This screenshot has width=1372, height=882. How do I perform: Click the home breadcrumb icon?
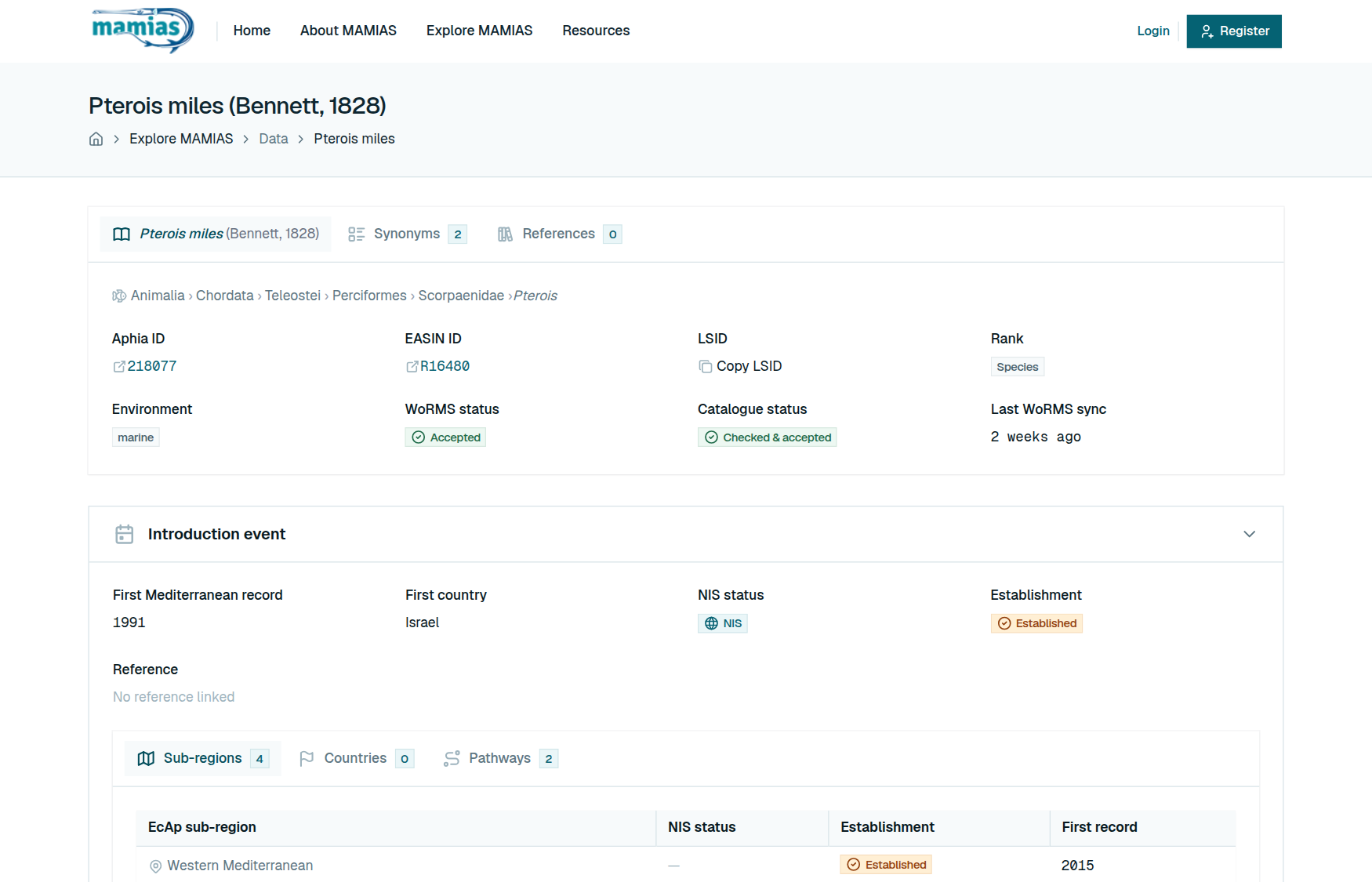[96, 139]
